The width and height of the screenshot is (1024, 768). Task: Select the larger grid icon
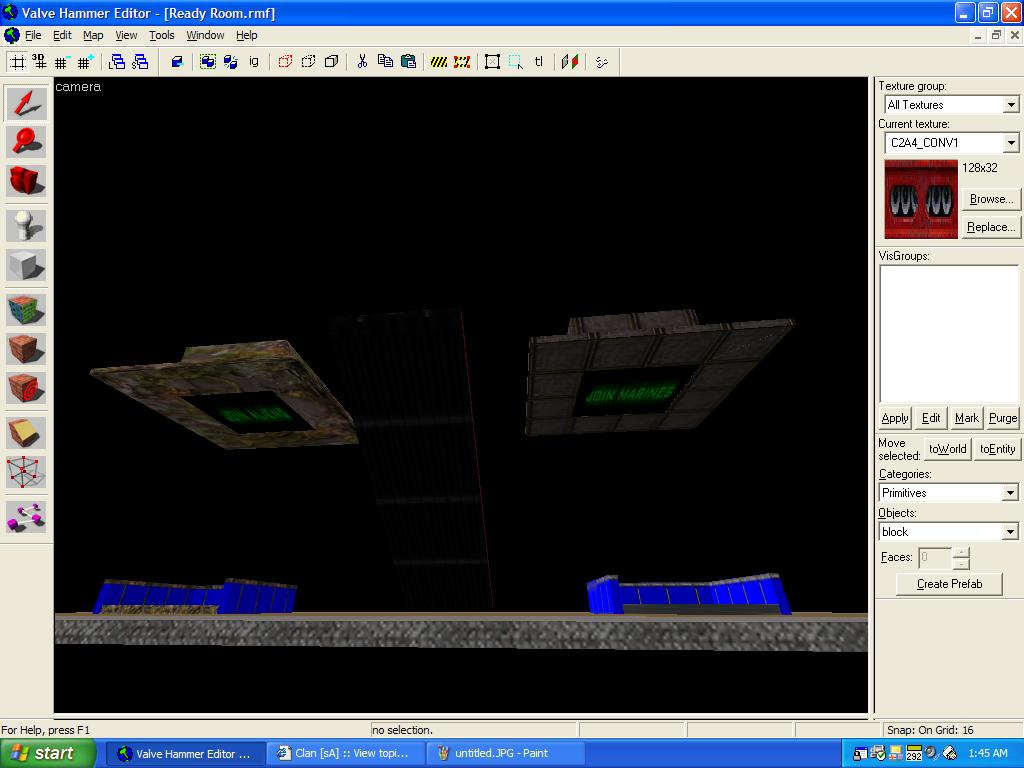(85, 62)
